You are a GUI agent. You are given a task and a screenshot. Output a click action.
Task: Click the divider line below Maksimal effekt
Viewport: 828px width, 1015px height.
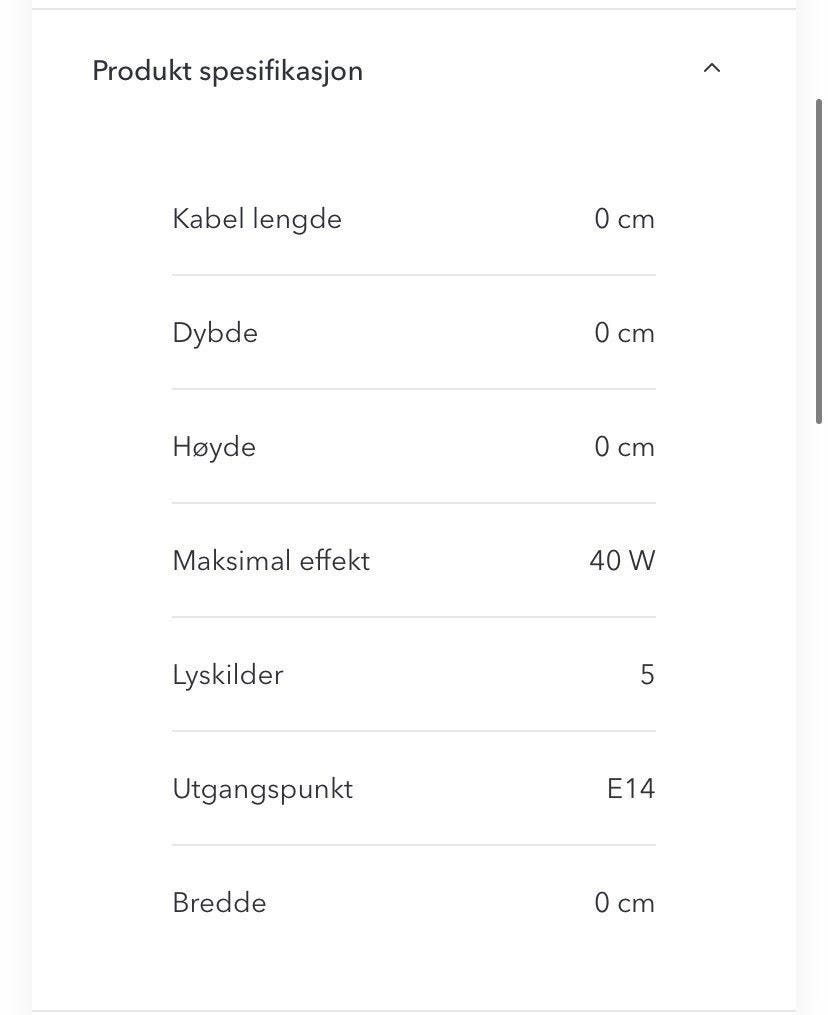click(414, 617)
